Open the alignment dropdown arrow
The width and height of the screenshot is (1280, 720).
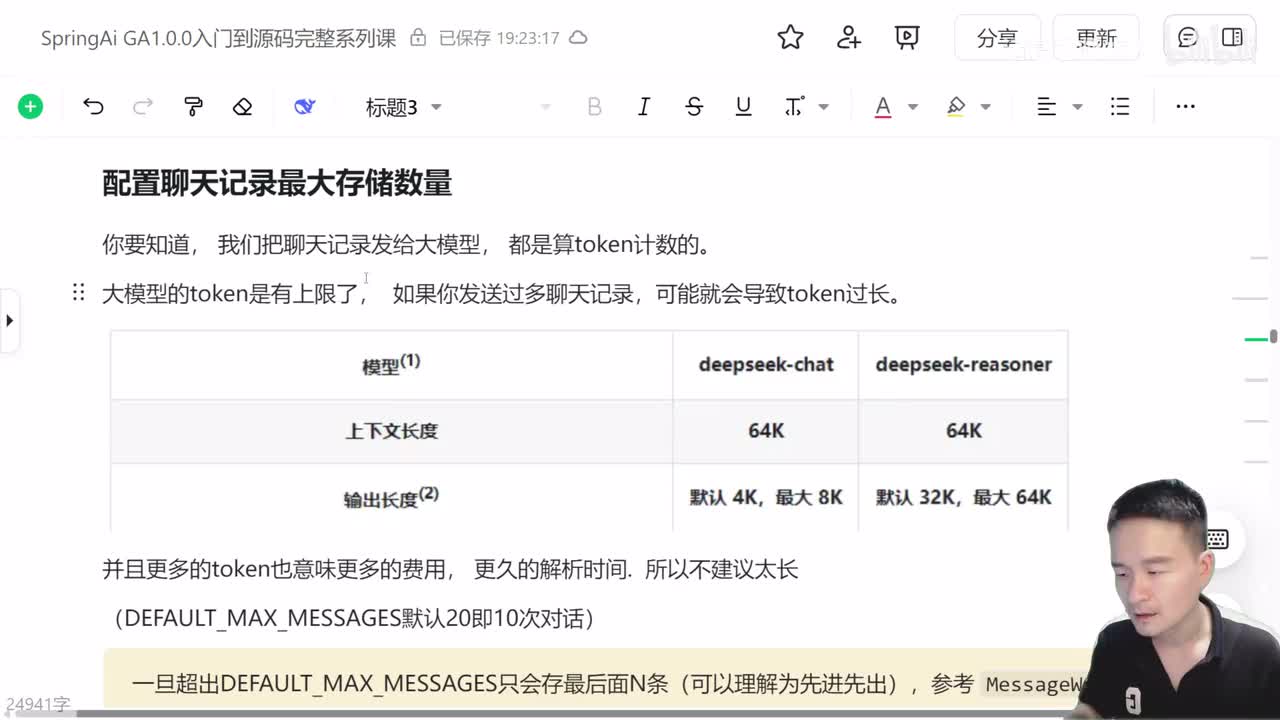click(1077, 107)
